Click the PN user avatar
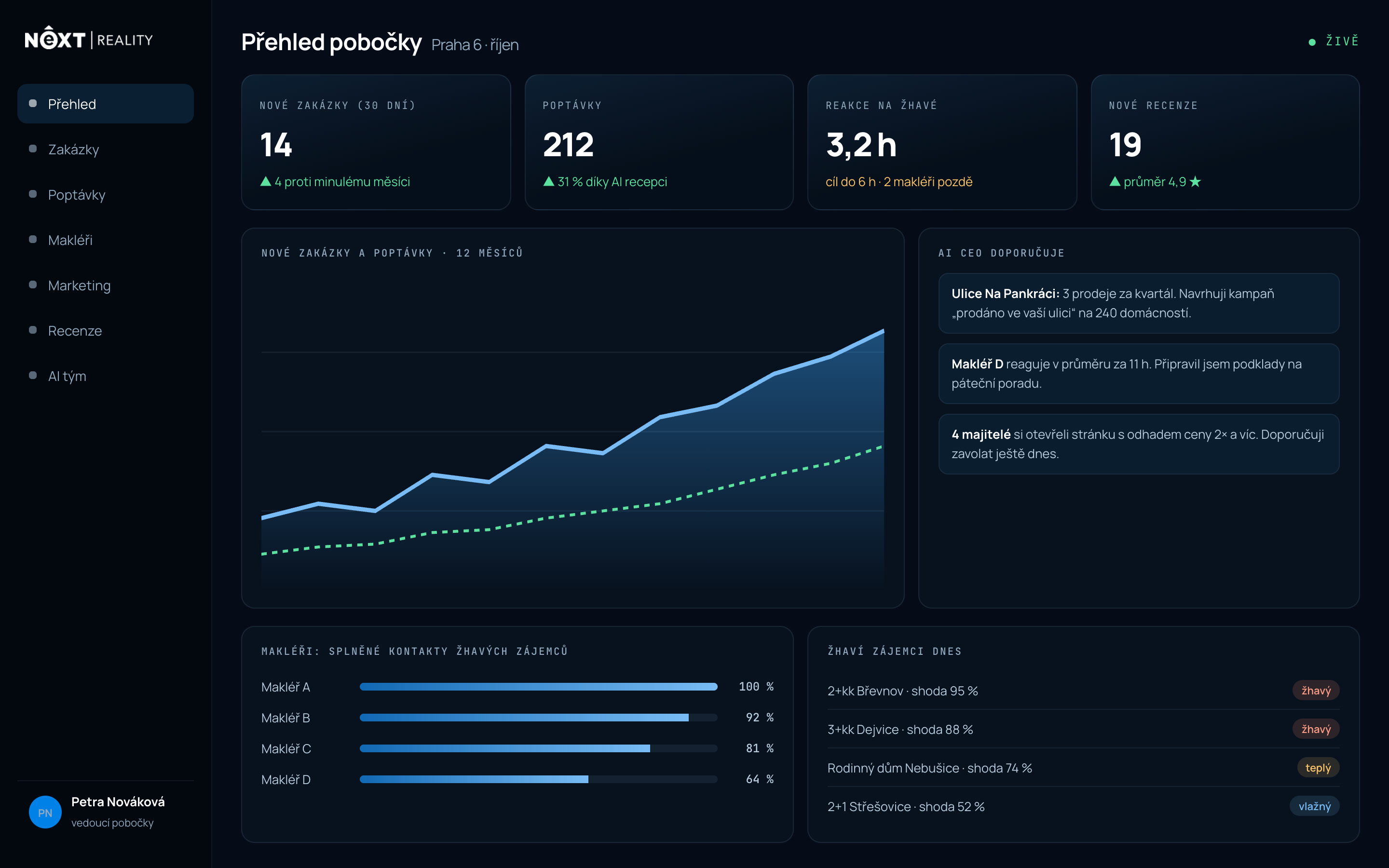Screen dimensions: 1389x868 (45, 812)
